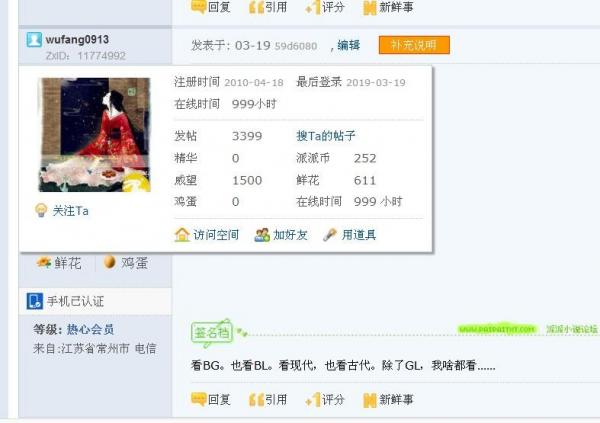The width and height of the screenshot is (600, 423).
Task: Click the 手机已认证 phone verification icon
Action: (34, 301)
